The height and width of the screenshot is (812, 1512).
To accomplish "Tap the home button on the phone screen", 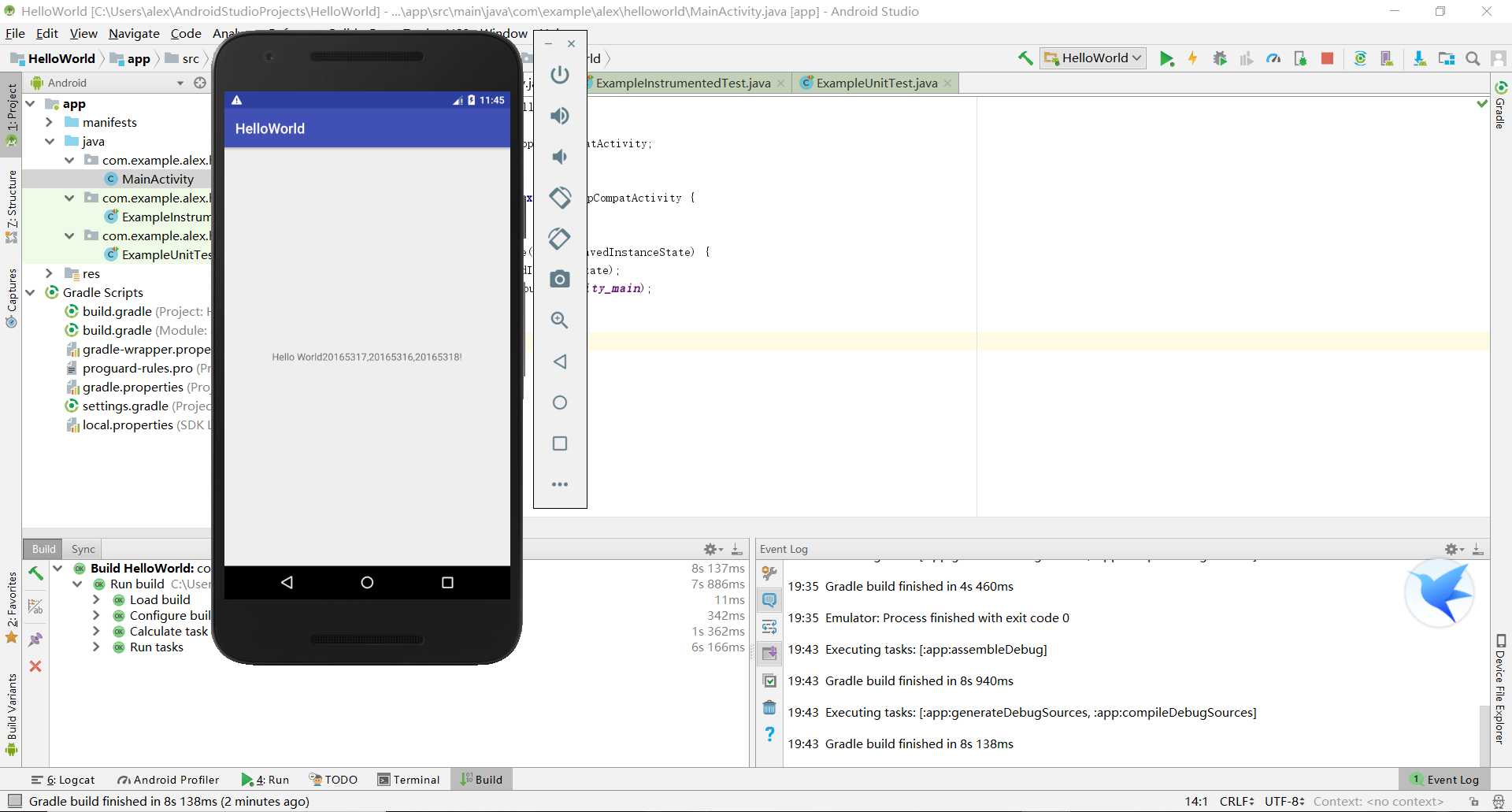I will pos(367,582).
